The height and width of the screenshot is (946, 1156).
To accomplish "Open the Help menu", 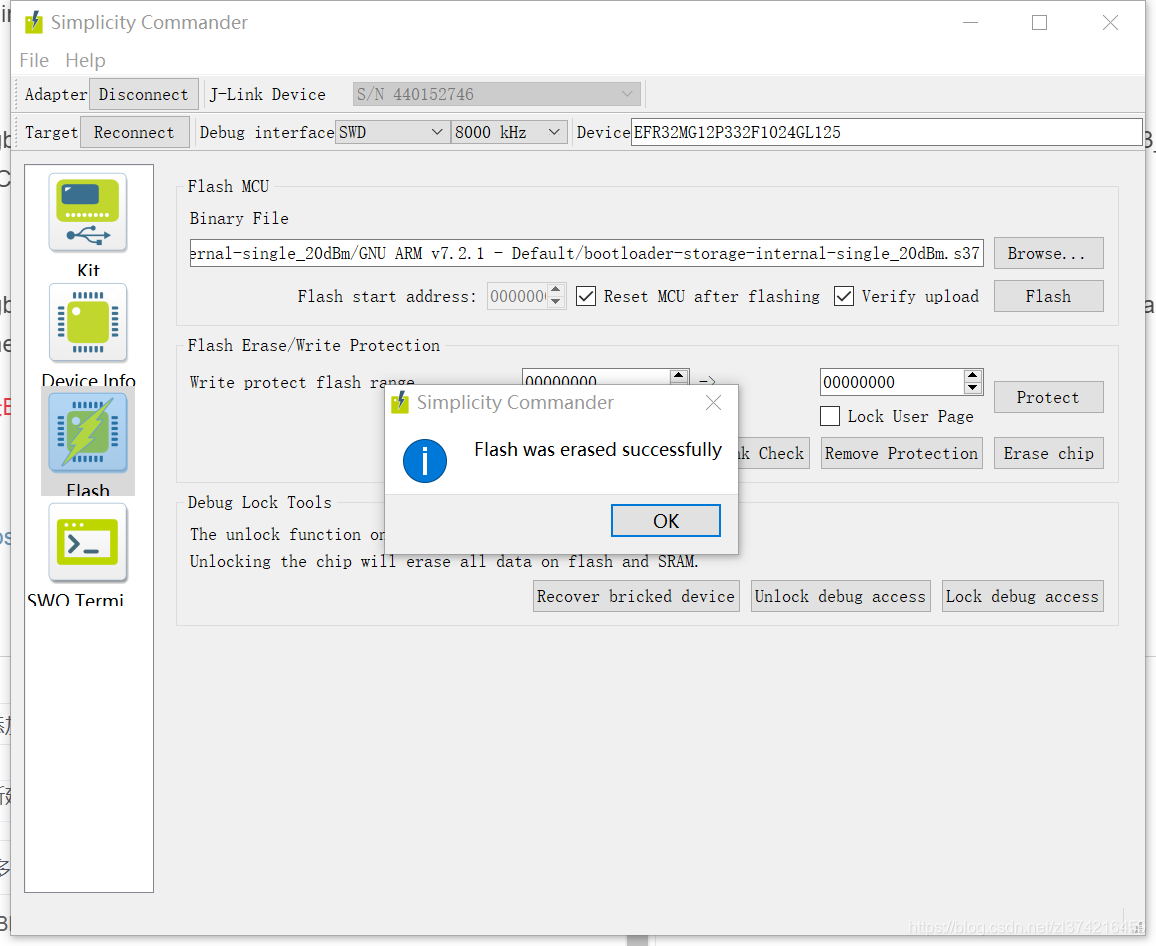I will point(85,60).
